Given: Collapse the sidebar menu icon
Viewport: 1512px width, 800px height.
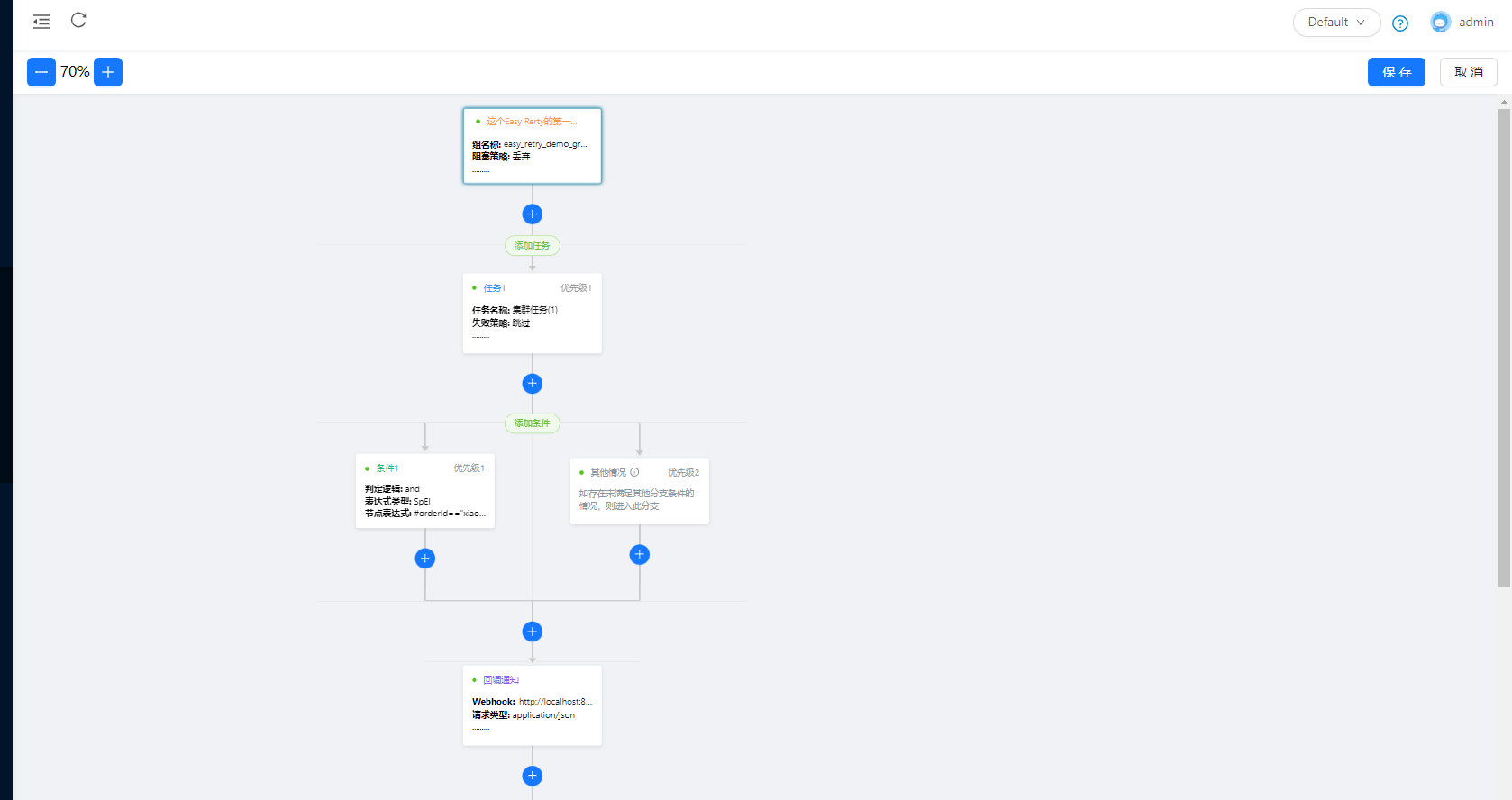Looking at the screenshot, I should (x=41, y=22).
